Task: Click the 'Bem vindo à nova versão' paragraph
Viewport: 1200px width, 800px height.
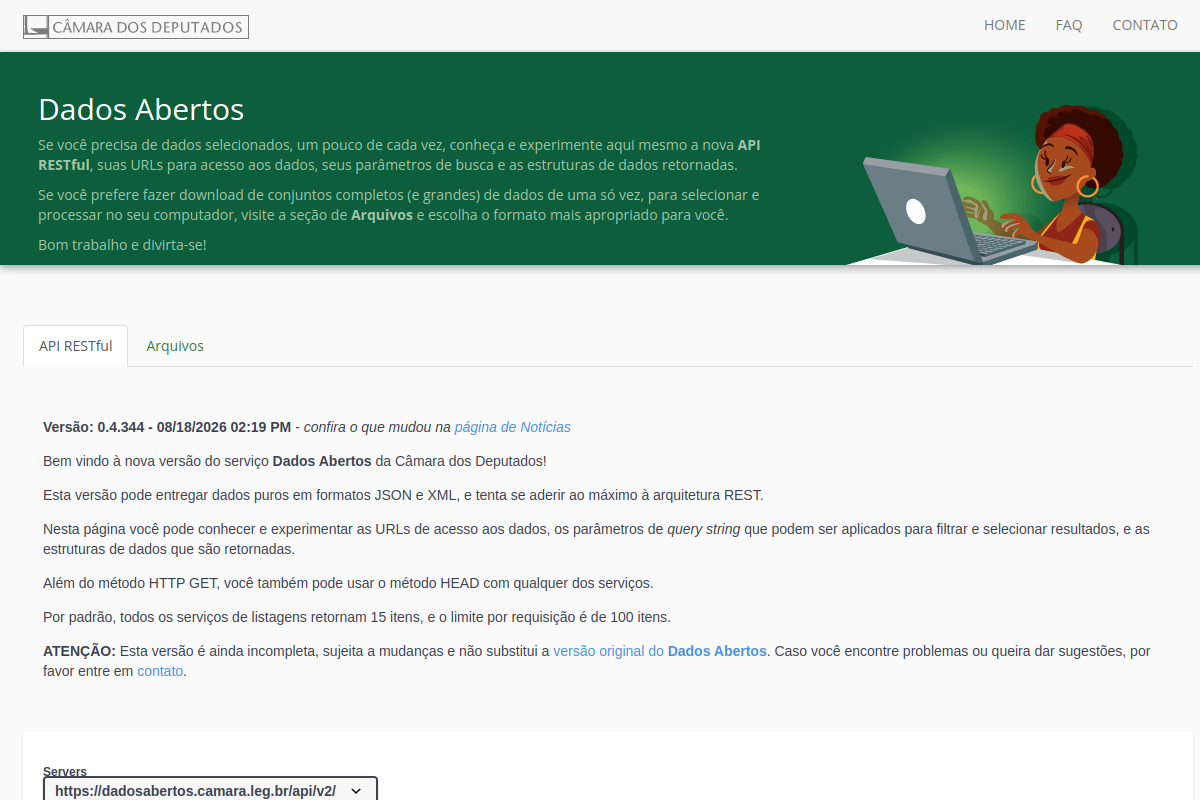Action: click(295, 461)
